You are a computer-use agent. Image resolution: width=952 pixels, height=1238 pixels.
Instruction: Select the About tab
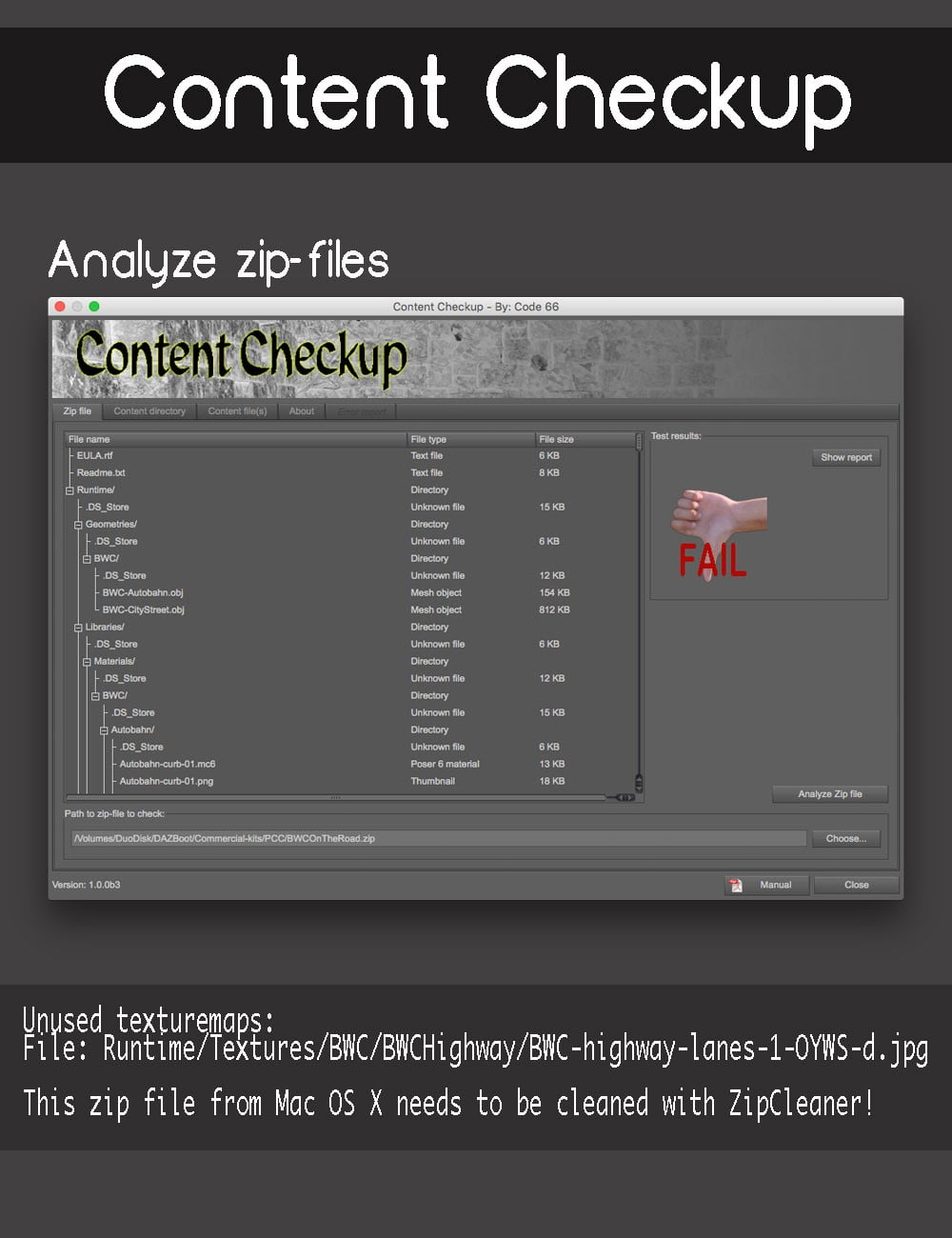click(301, 411)
